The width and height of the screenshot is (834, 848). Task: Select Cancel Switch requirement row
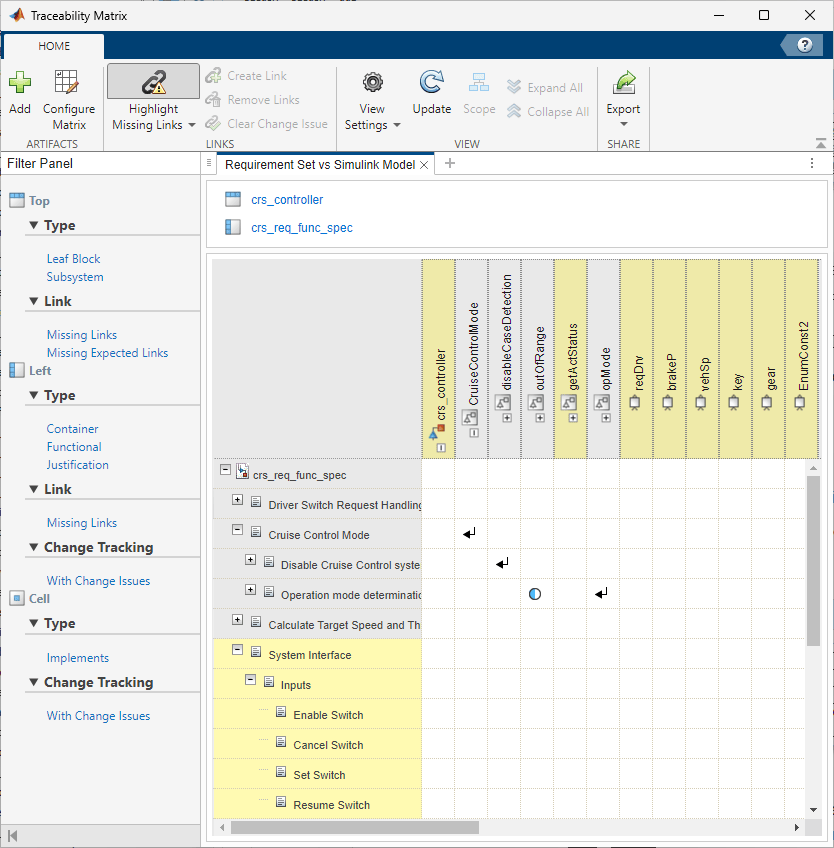(317, 744)
